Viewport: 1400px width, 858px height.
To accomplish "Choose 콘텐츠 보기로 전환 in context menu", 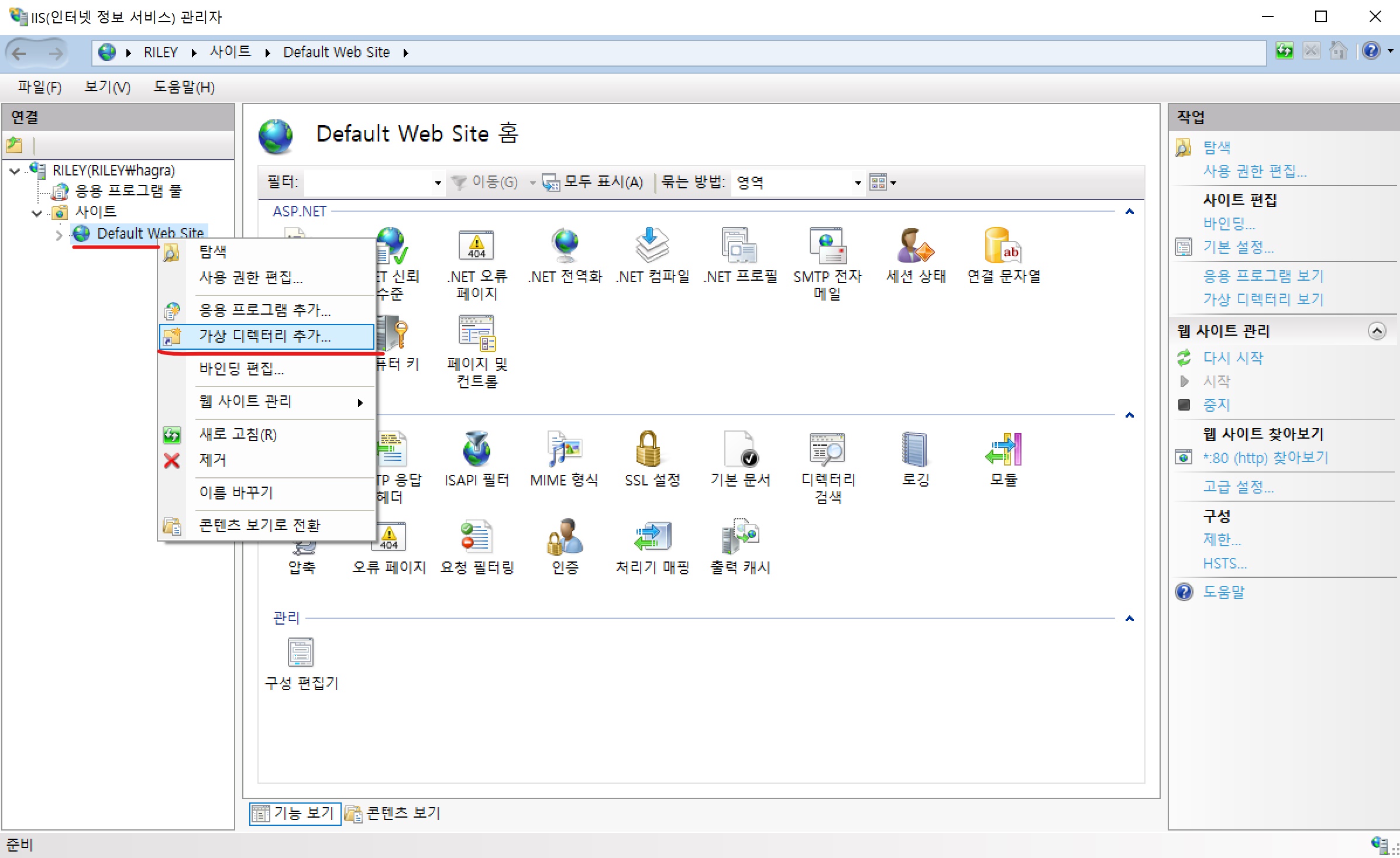I will (x=266, y=526).
